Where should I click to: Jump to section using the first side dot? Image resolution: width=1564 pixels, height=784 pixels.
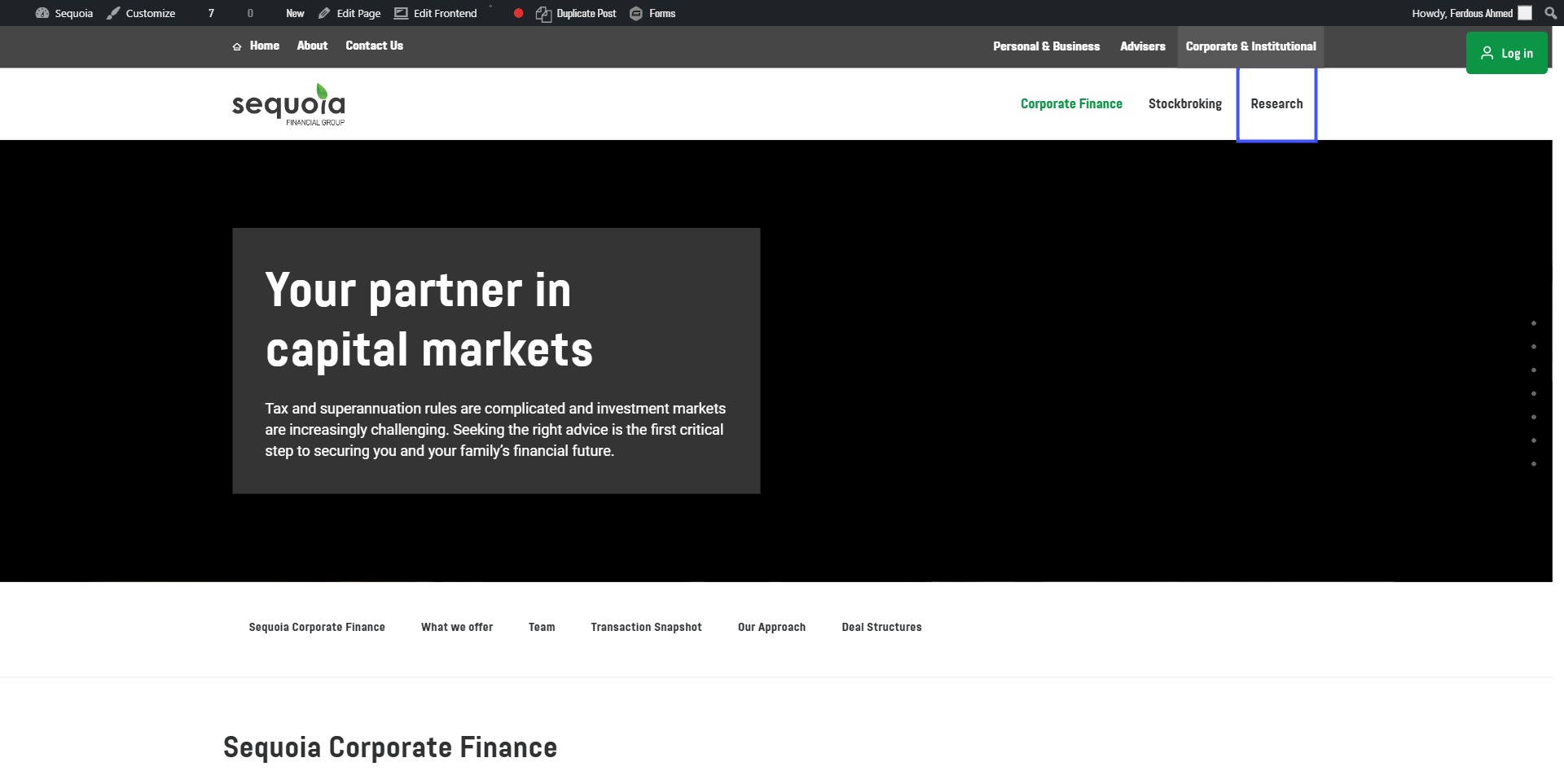1533,324
